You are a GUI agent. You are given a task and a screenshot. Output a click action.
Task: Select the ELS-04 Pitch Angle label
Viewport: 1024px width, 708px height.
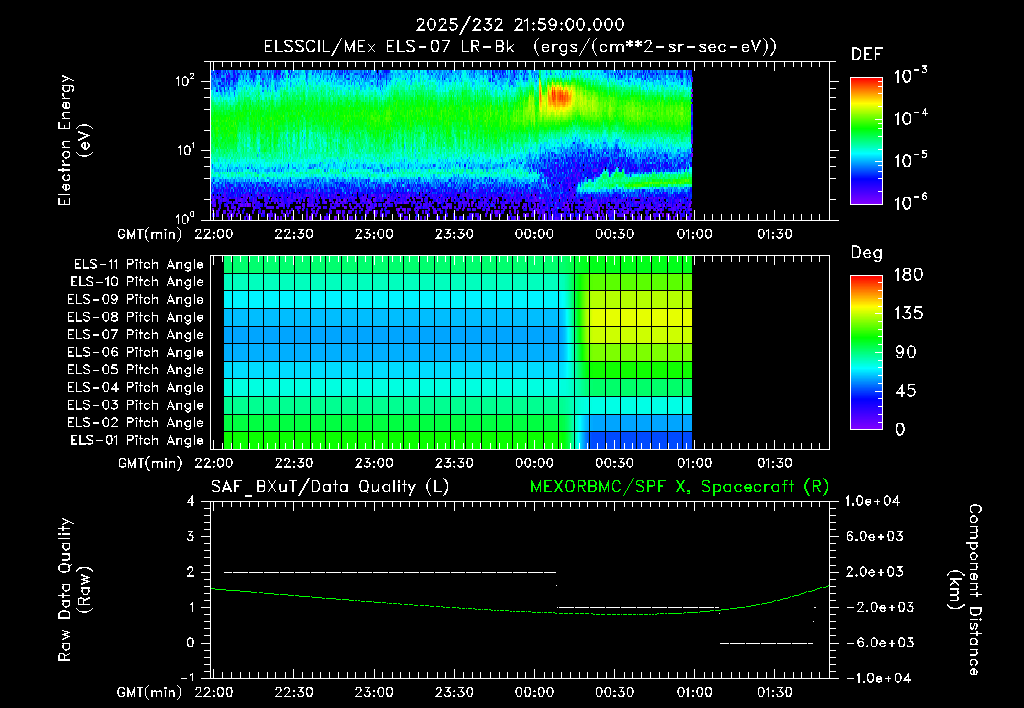tap(135, 387)
